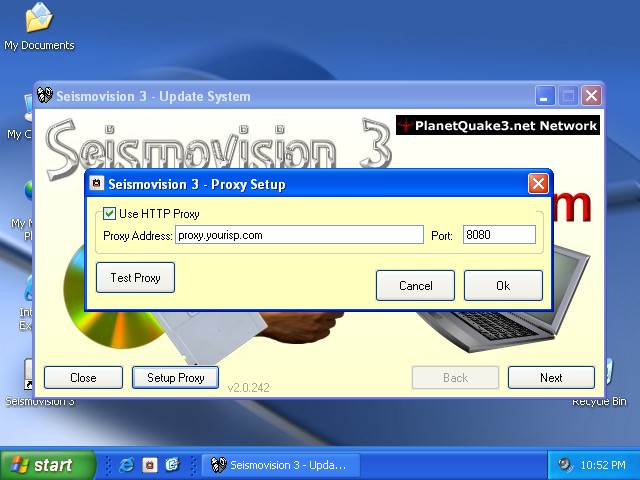Image resolution: width=640 pixels, height=480 pixels.
Task: Click the Proxy Address text field
Action: coord(299,235)
